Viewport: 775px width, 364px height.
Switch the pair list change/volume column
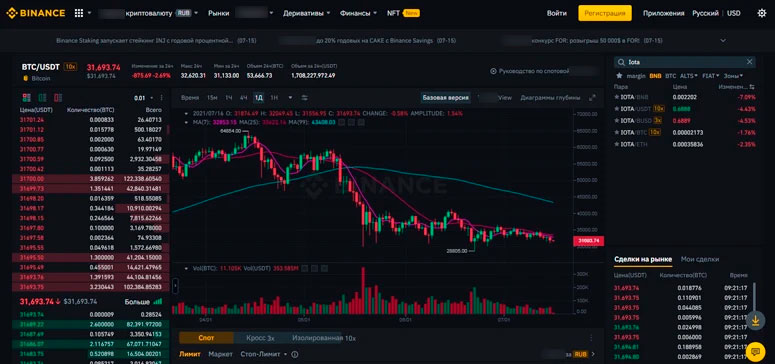coord(752,87)
